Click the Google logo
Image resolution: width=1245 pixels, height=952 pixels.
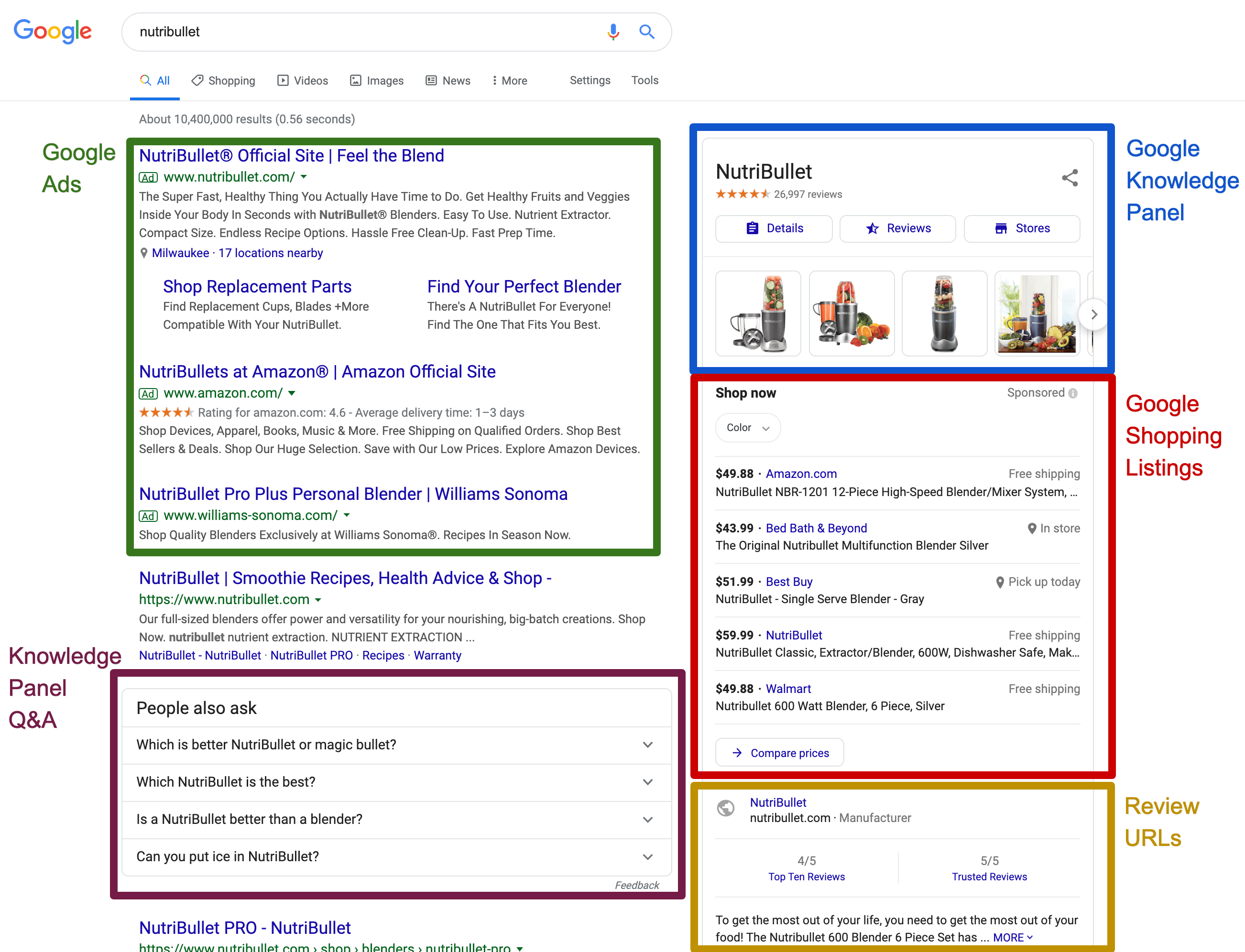pos(53,31)
